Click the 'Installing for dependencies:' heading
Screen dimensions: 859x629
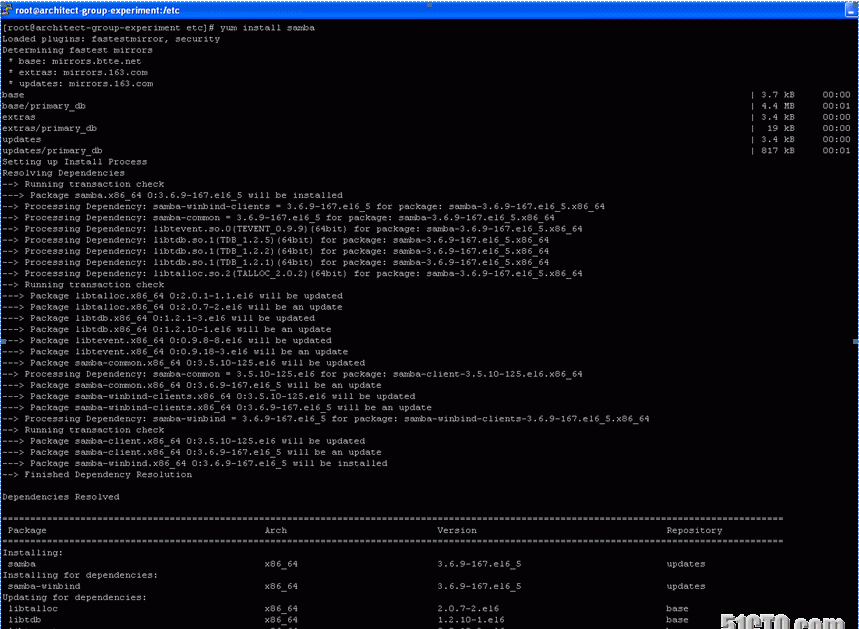(x=80, y=575)
